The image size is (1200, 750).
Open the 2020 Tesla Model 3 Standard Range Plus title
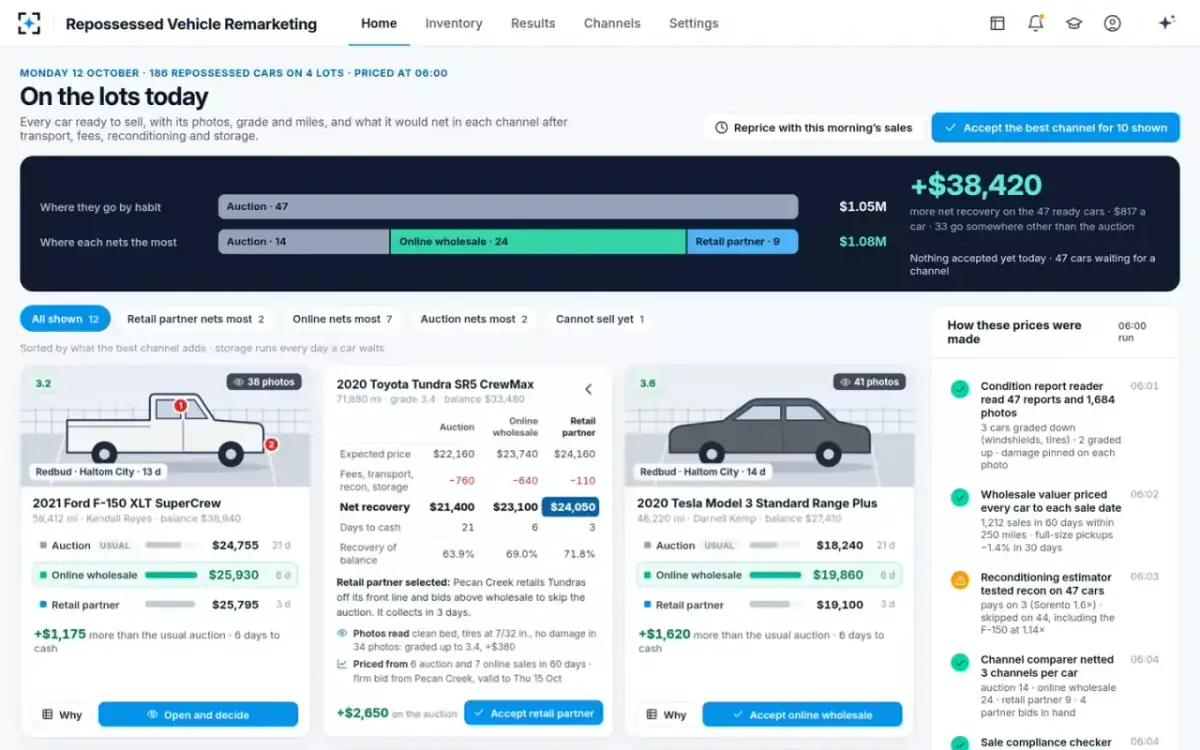pyautogui.click(x=757, y=503)
